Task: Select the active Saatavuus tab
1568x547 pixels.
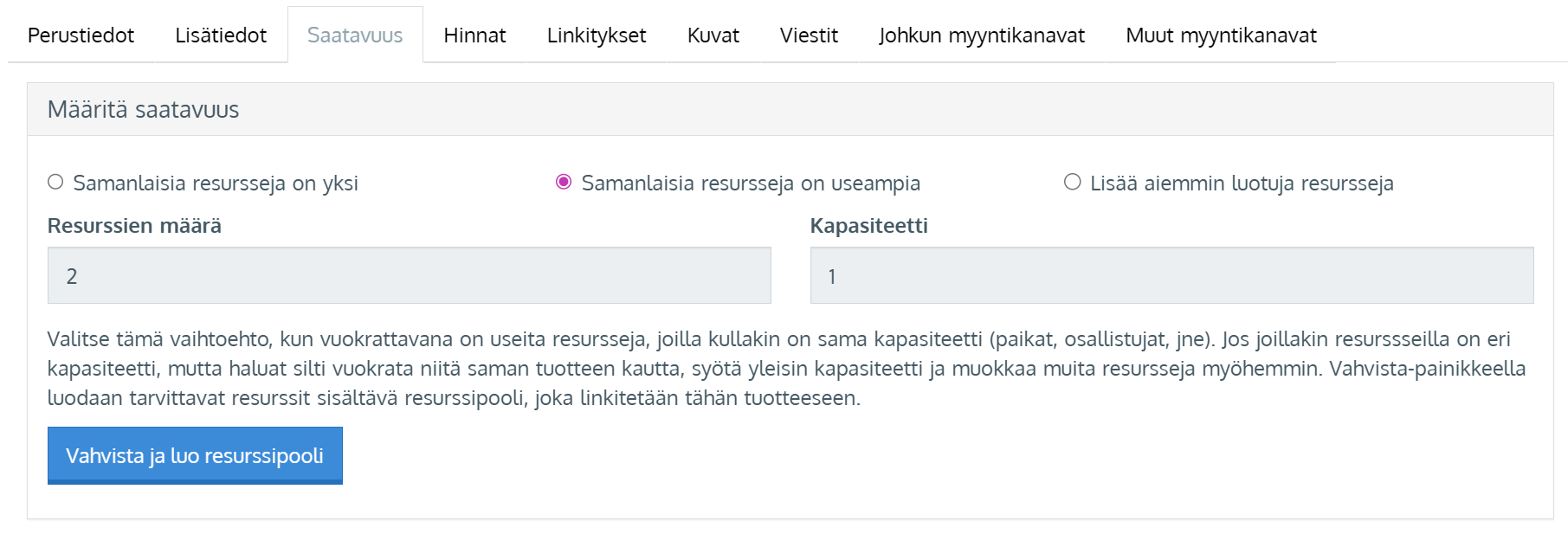Action: [355, 35]
